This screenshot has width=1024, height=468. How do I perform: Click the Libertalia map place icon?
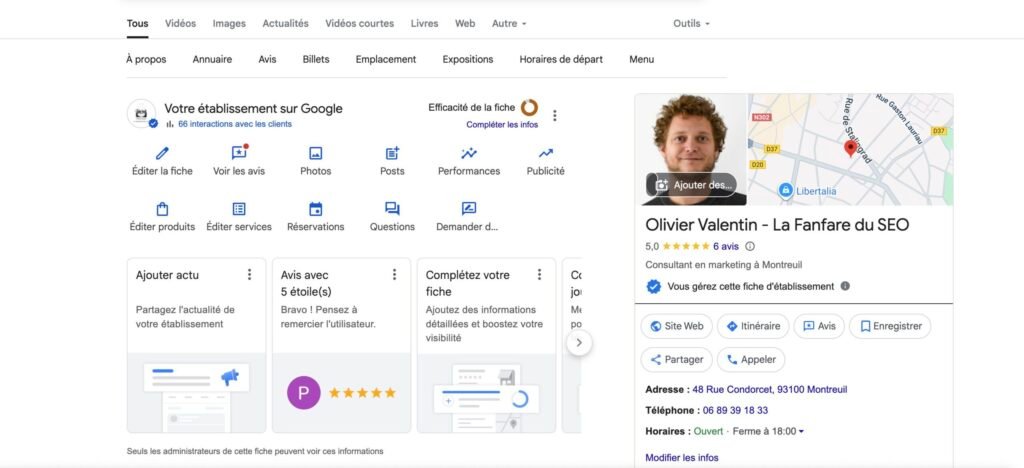pos(786,191)
